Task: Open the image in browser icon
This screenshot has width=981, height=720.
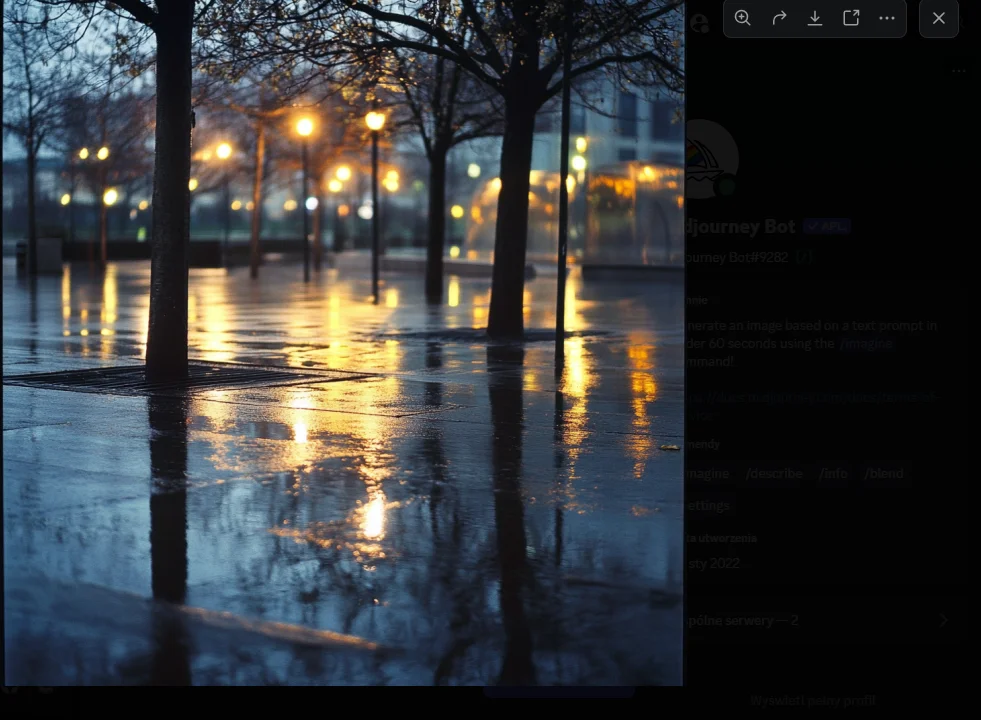Action: pos(851,18)
